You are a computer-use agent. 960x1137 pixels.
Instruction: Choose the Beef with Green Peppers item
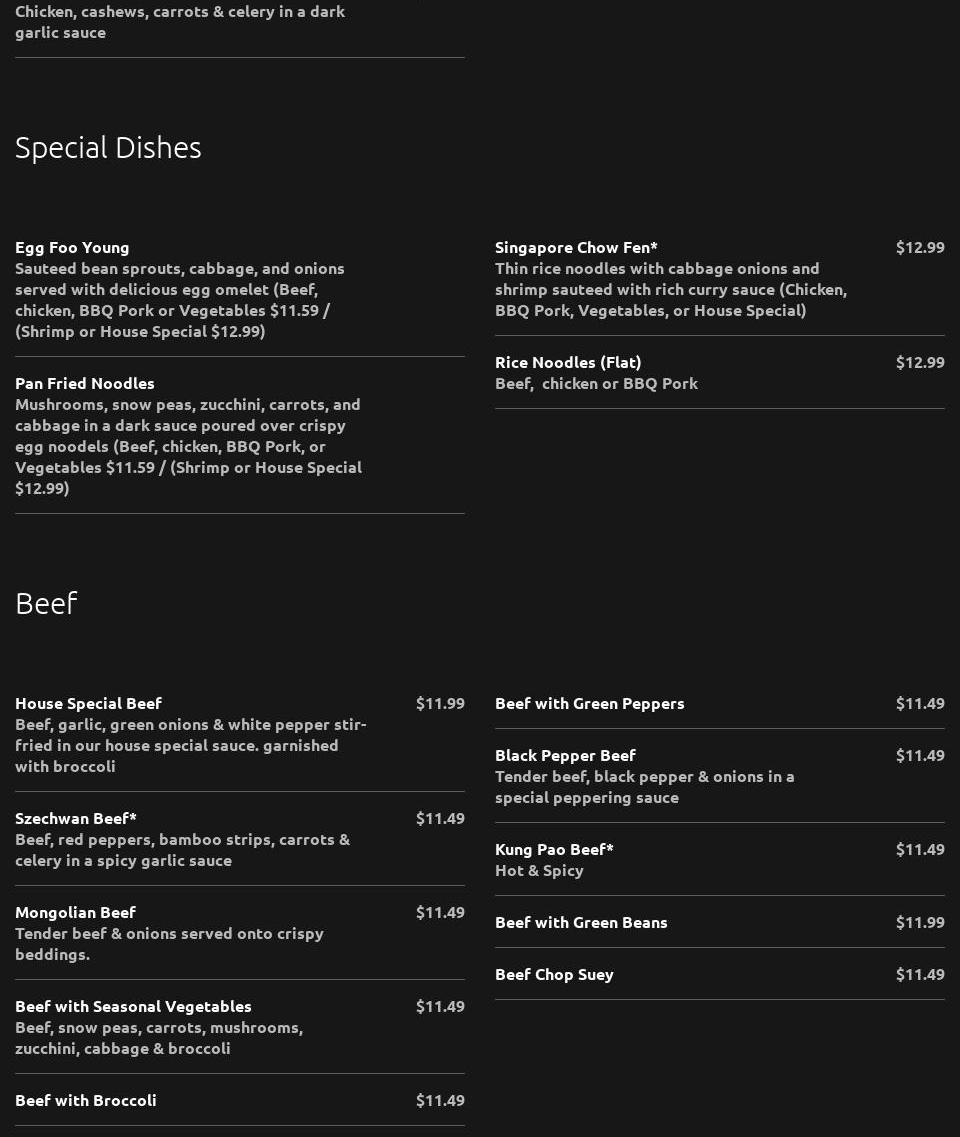(x=590, y=703)
